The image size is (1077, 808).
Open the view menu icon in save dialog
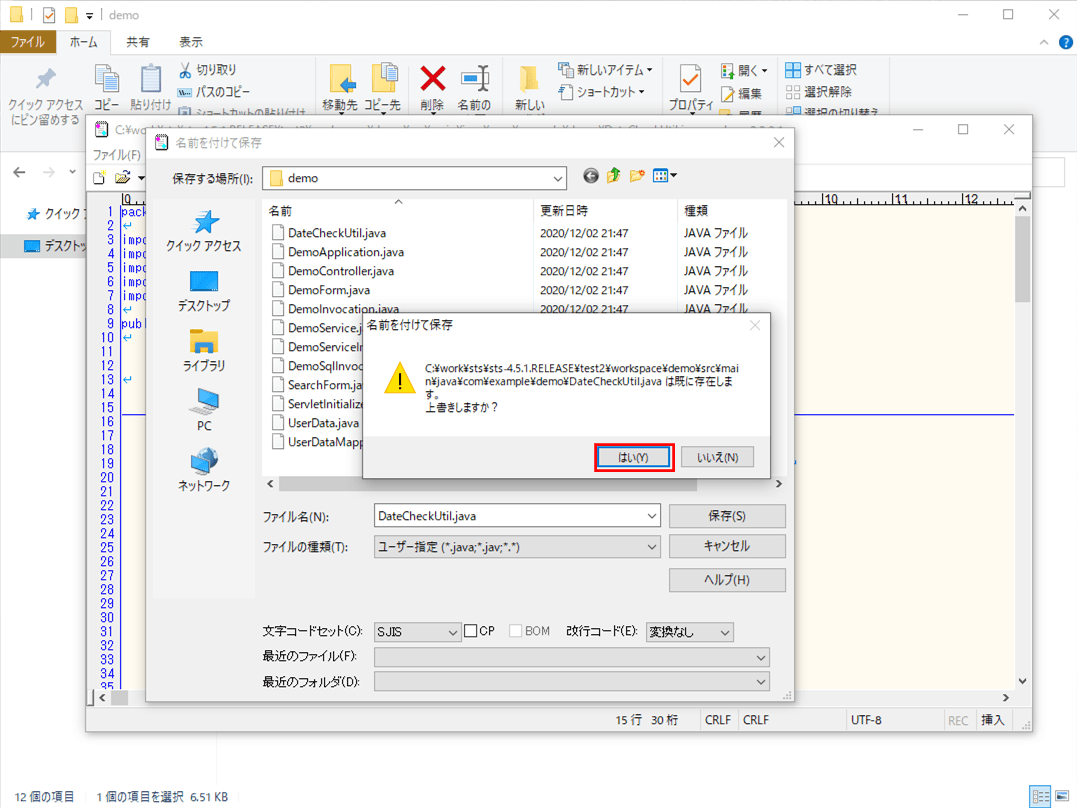click(664, 176)
